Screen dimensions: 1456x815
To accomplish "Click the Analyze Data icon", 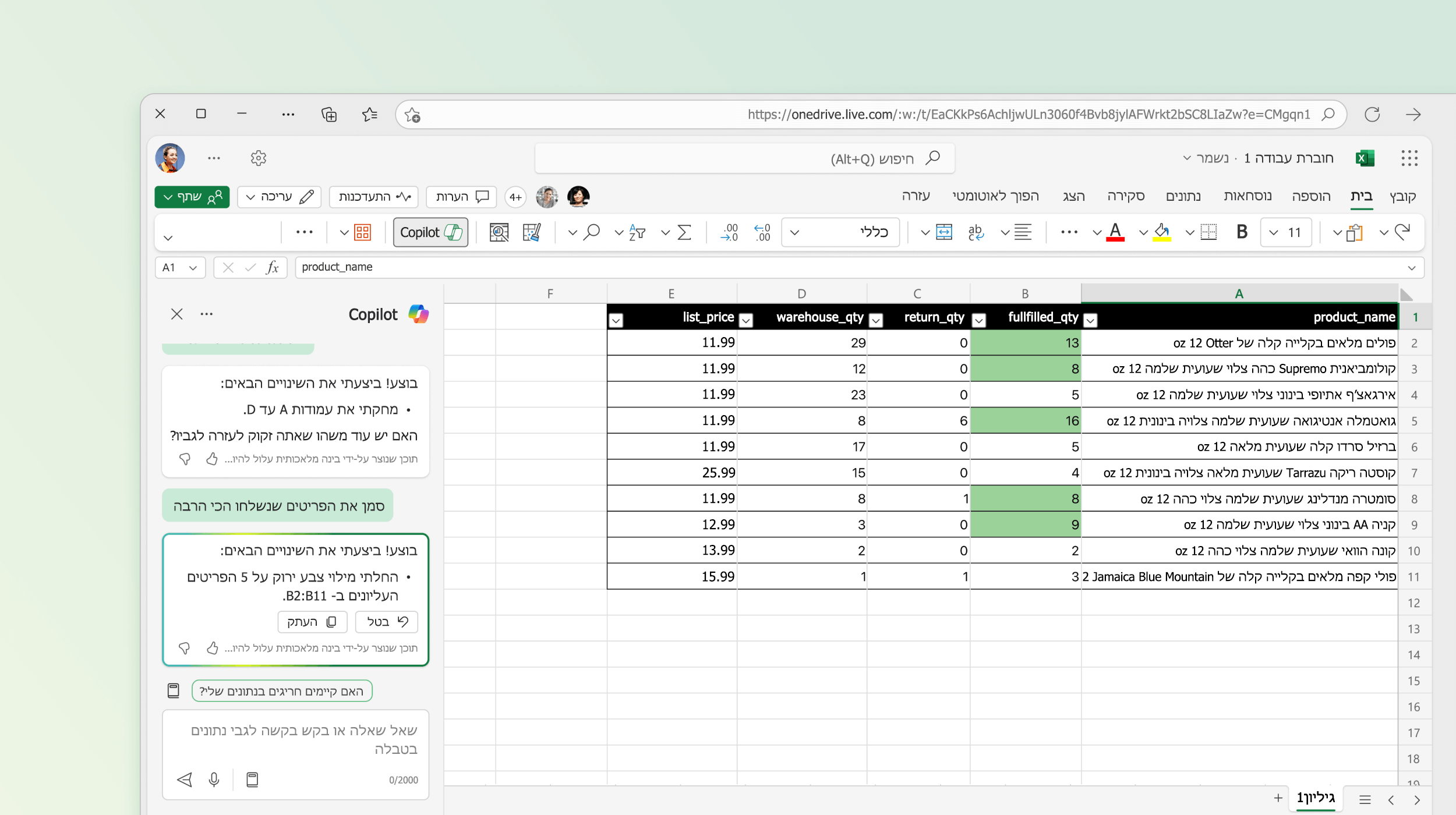I will click(x=499, y=232).
